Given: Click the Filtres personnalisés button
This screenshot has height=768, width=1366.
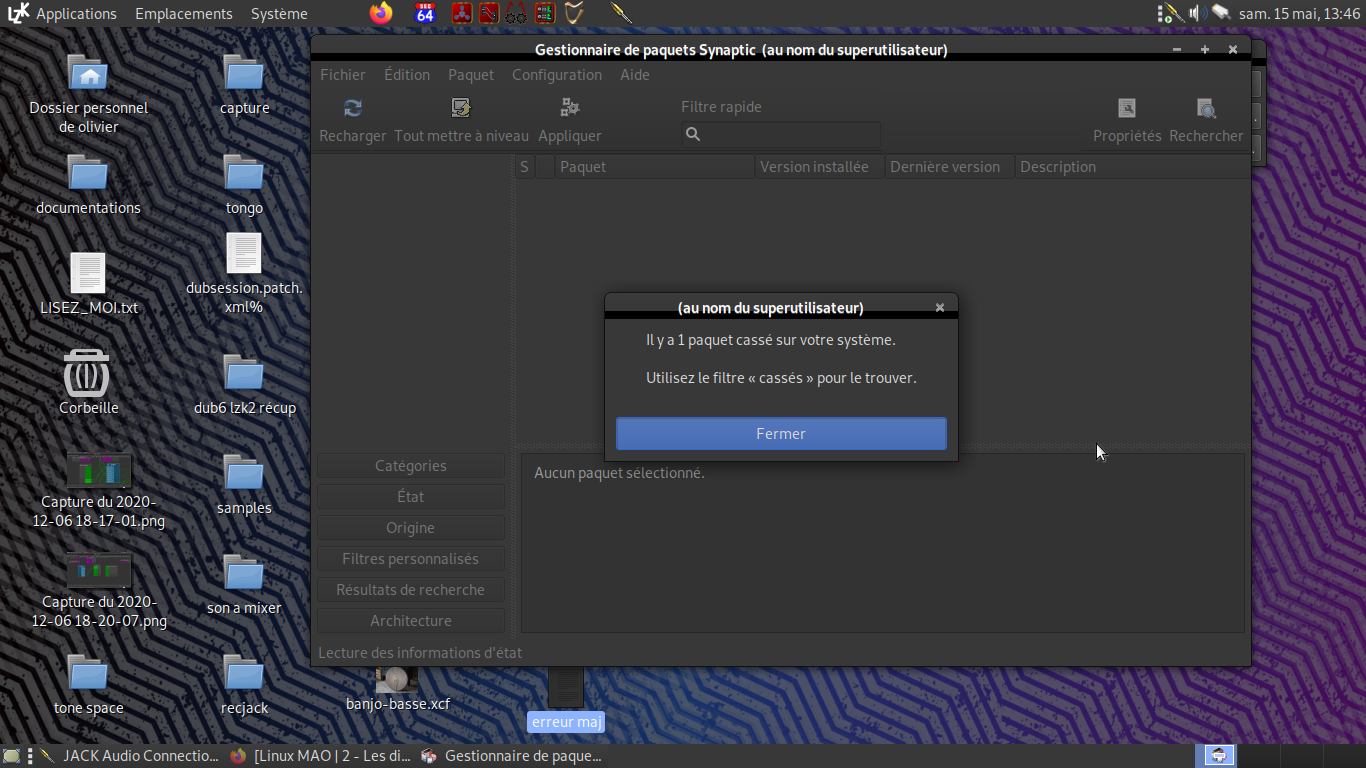Looking at the screenshot, I should point(411,559).
